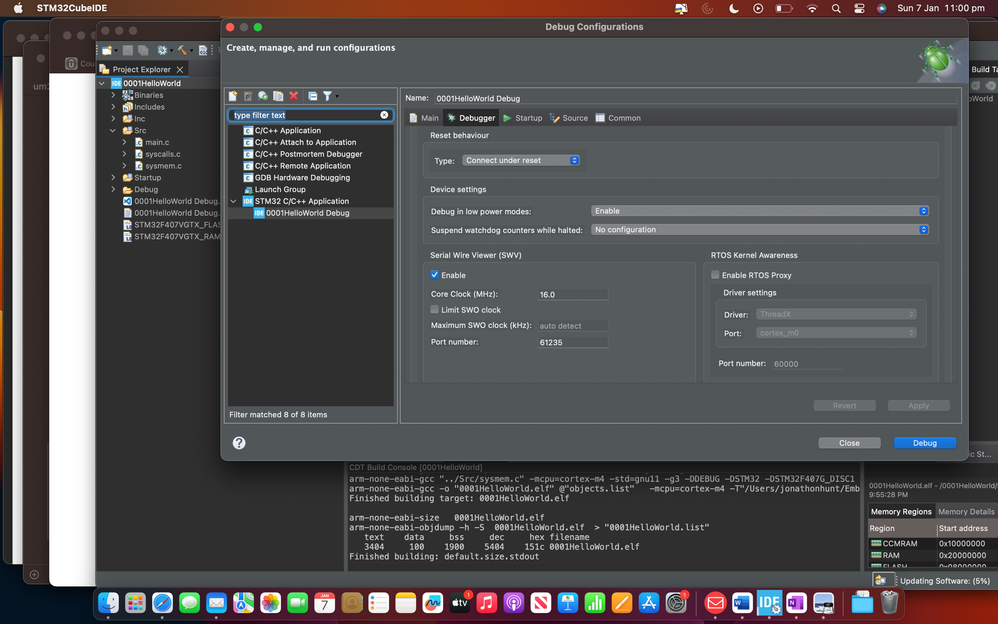998x624 pixels.
Task: Click the SWV Port number field
Action: pyautogui.click(x=573, y=343)
